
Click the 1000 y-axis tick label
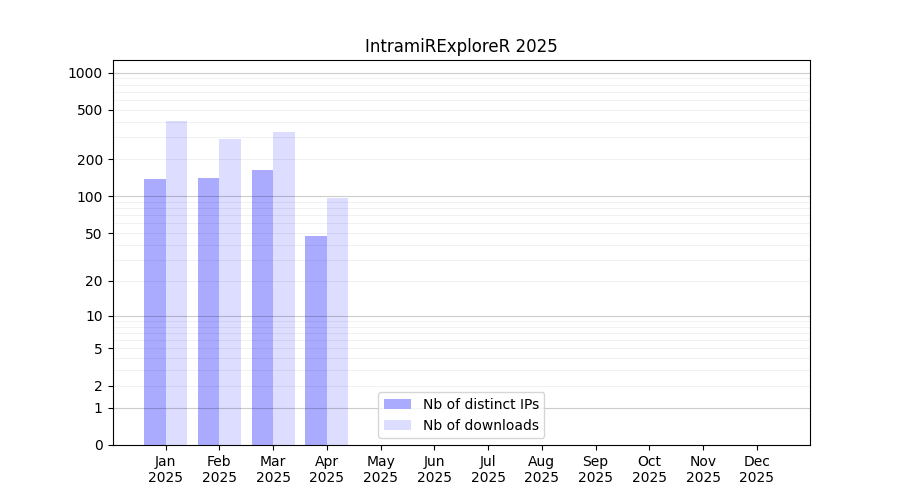tap(85, 73)
